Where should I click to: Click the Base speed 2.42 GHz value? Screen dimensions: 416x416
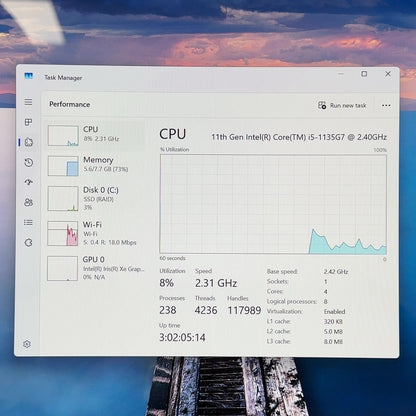336,272
